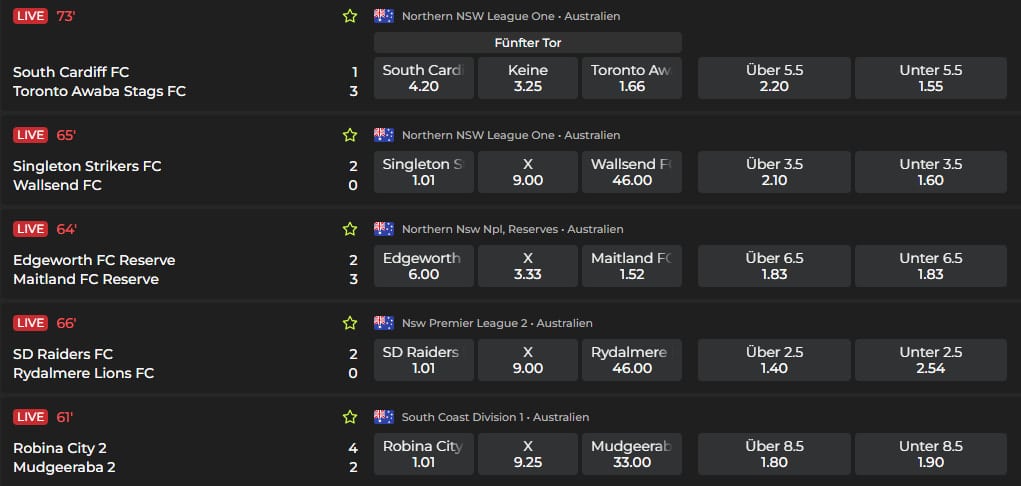Select draw X at odds 3.33
1021x486 pixels.
coord(528,266)
